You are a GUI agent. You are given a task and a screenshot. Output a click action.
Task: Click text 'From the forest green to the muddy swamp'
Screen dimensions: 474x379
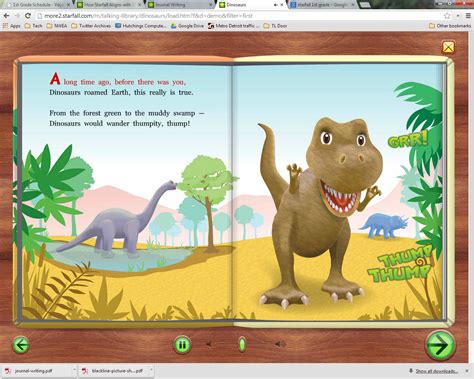click(122, 113)
